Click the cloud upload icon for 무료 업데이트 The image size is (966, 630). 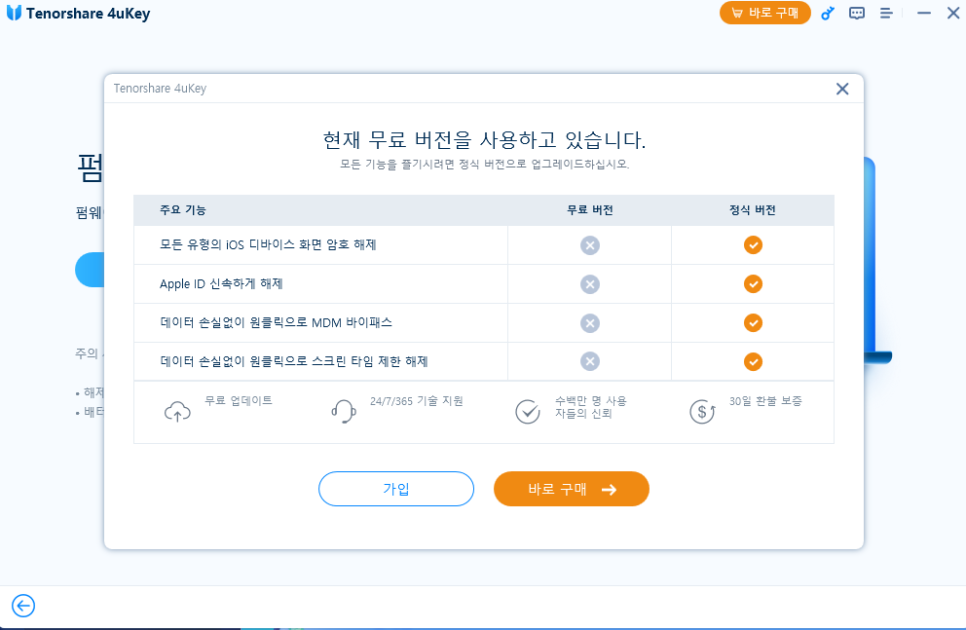click(177, 411)
